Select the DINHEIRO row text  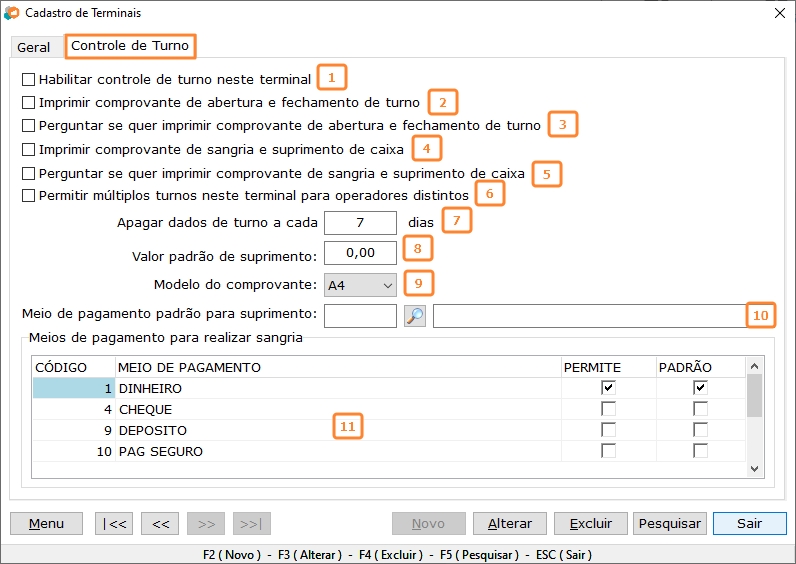(x=150, y=388)
